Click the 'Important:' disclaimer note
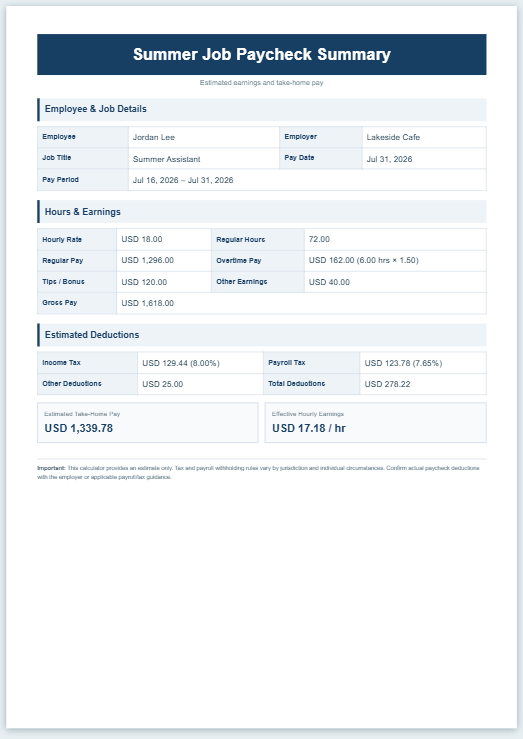Screen dimensions: 523x739 [258, 473]
